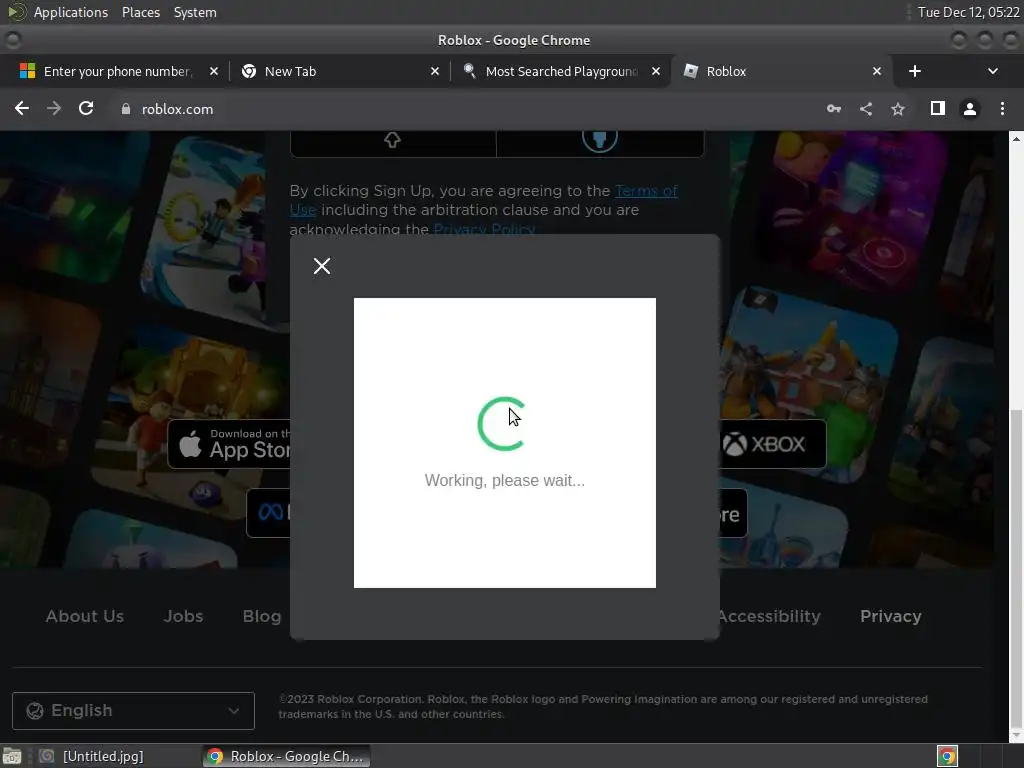Click the forward navigation arrow

(x=54, y=108)
